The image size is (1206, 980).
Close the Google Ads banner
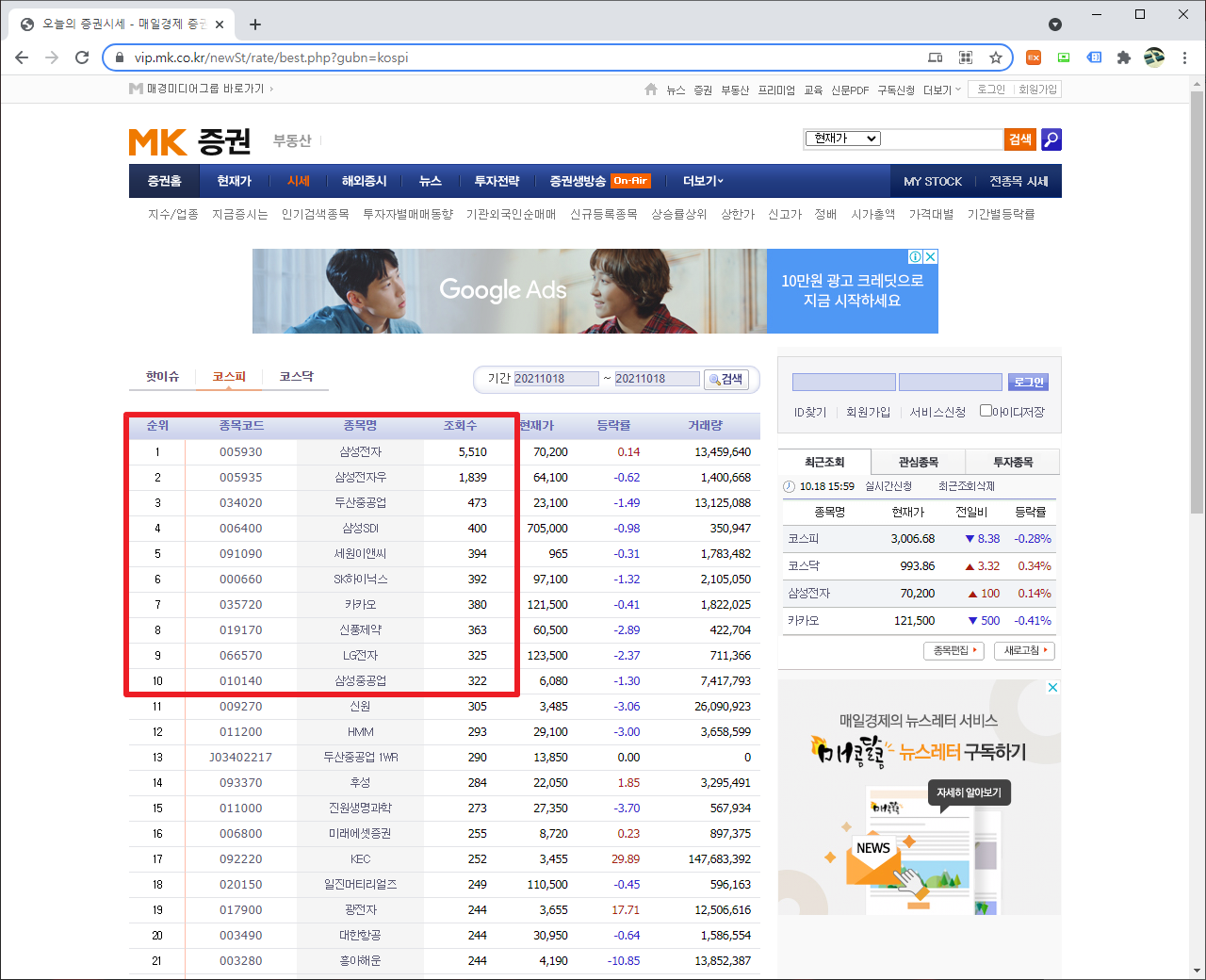pyautogui.click(x=931, y=256)
